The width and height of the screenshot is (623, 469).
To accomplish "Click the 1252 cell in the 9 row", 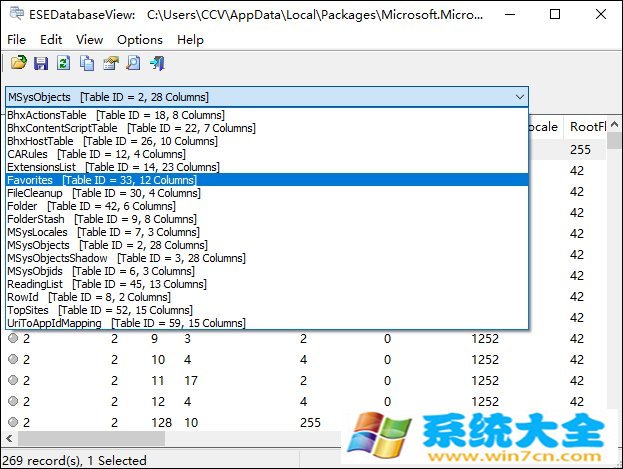I will point(485,339).
